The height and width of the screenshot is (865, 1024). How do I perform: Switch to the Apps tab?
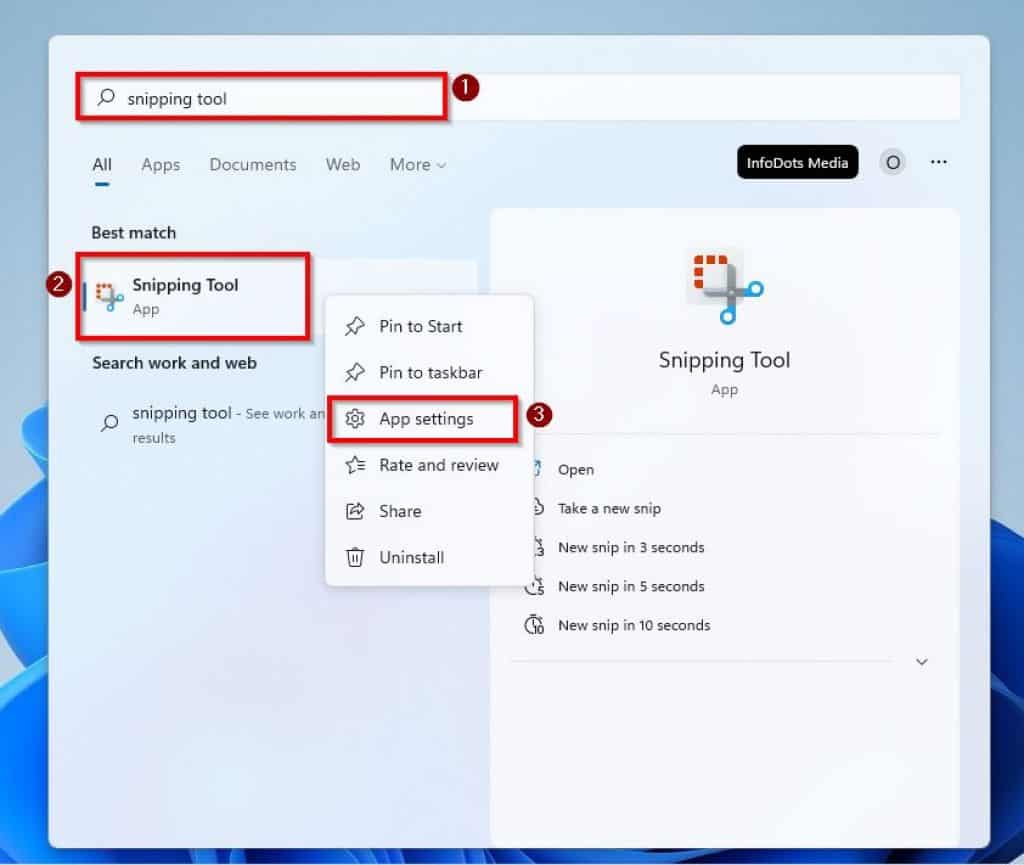[x=161, y=165]
